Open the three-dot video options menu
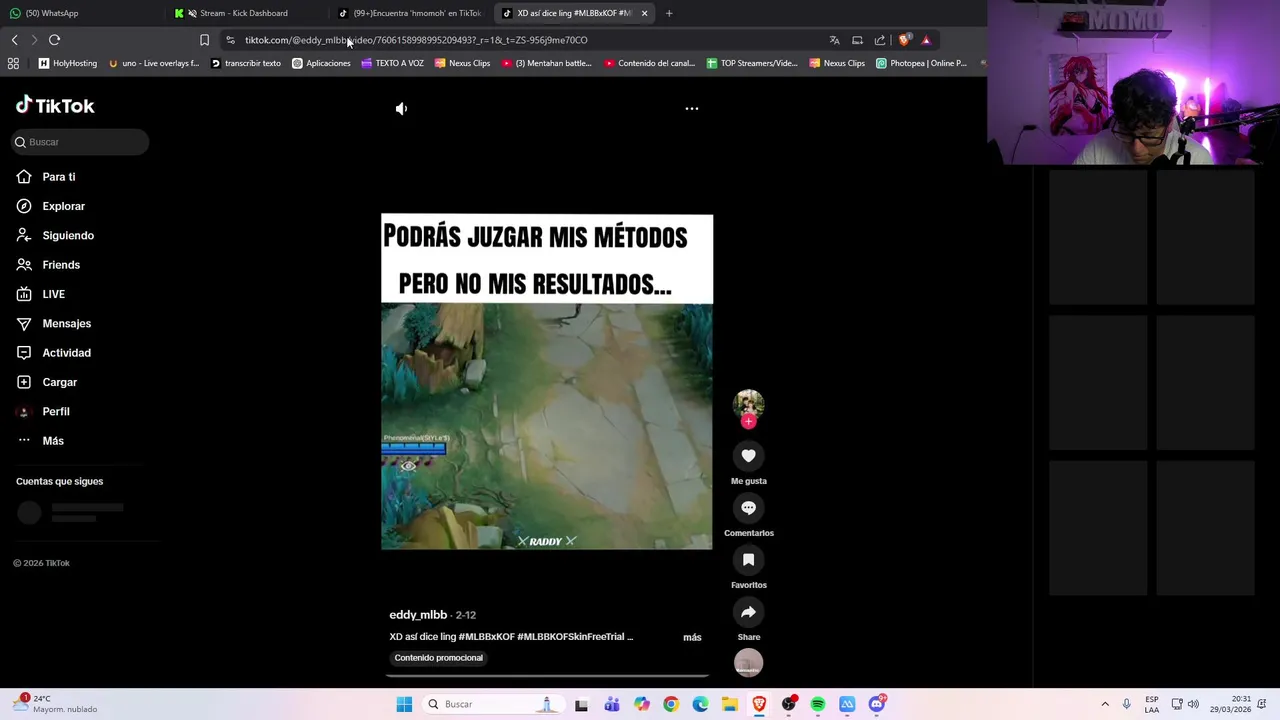 pyautogui.click(x=691, y=108)
